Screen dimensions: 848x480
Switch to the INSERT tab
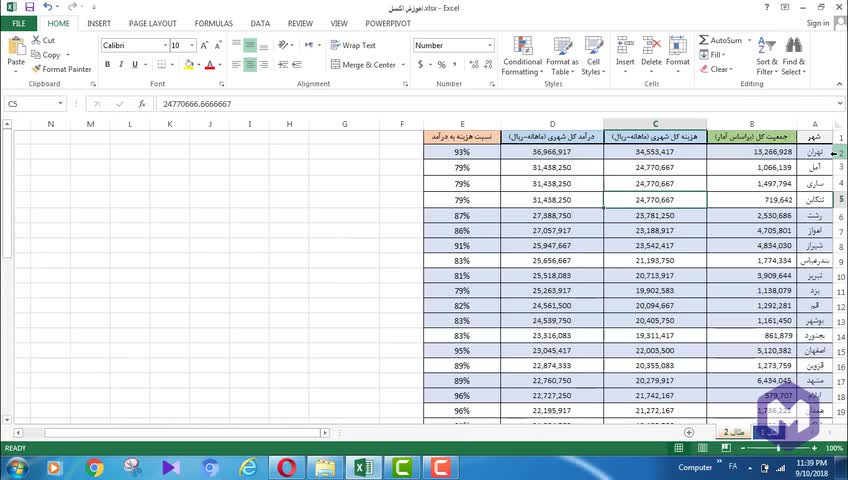click(x=99, y=23)
